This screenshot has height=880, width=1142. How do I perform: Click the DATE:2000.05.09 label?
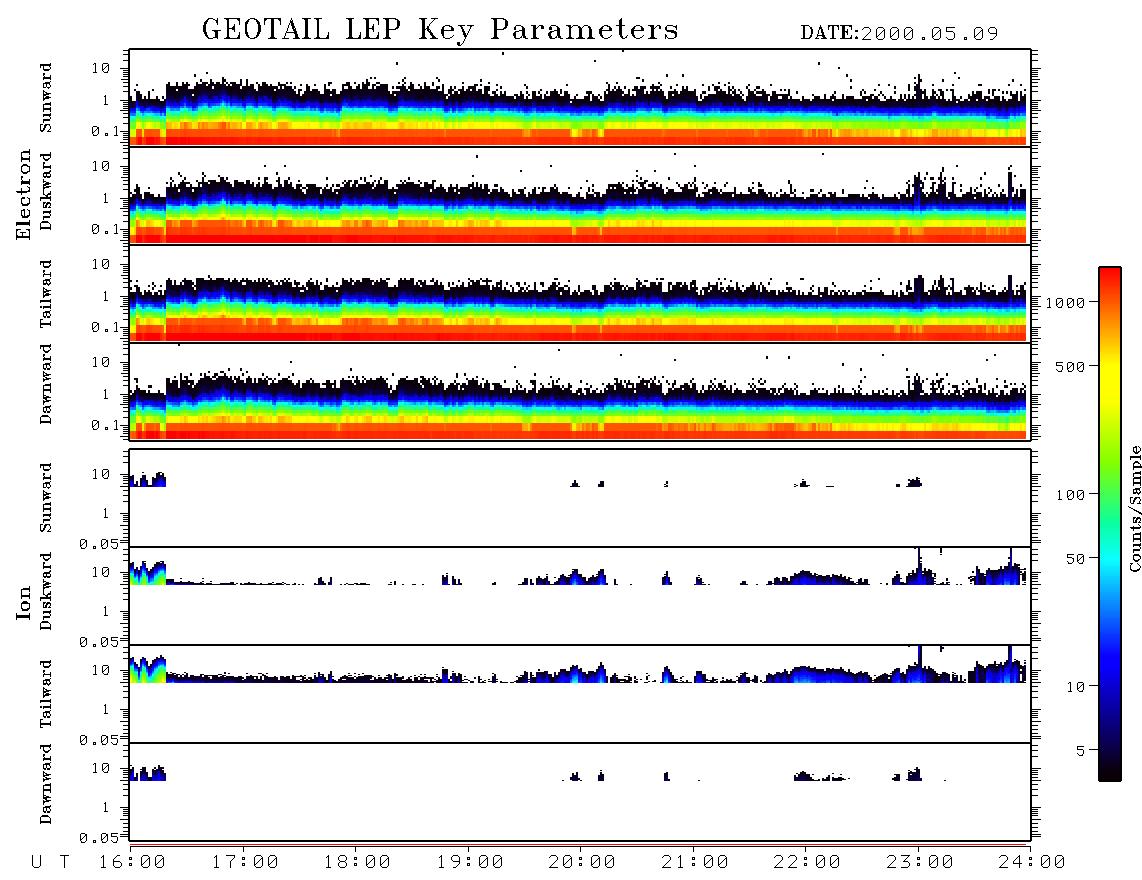(899, 34)
